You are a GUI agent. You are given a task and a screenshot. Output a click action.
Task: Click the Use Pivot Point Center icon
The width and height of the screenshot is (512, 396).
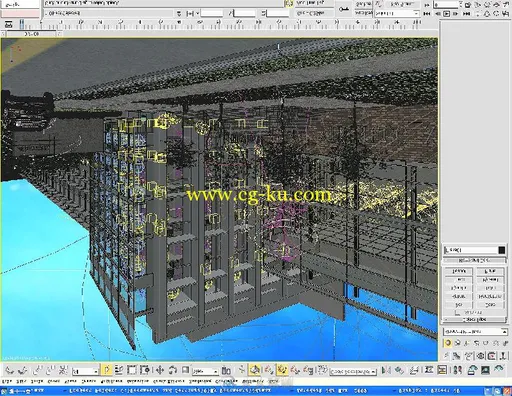pos(226,370)
